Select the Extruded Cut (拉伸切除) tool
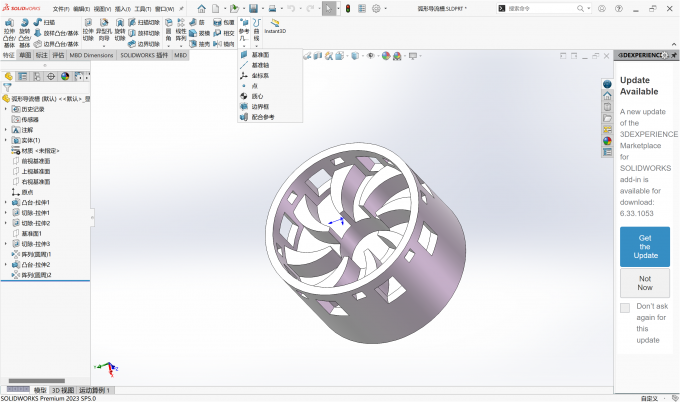 click(x=88, y=30)
